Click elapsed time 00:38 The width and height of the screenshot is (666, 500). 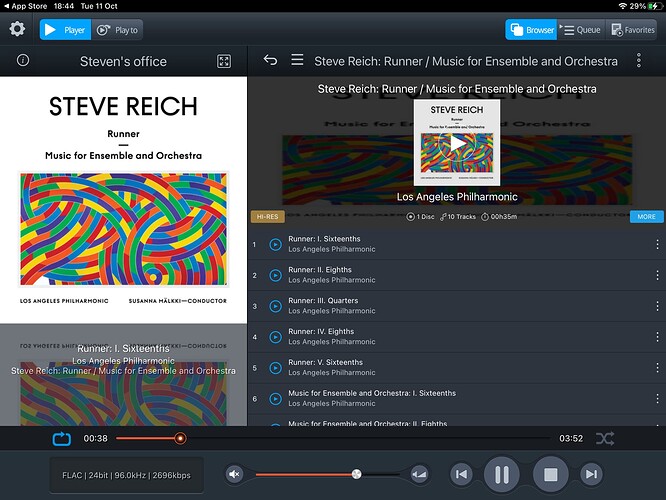click(96, 438)
